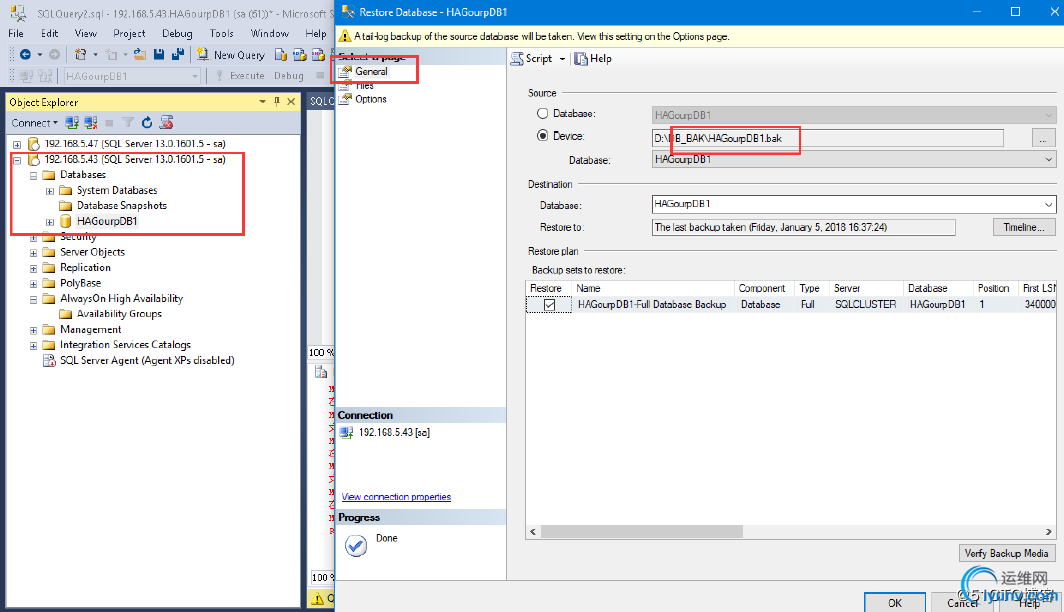1064x612 pixels.
Task: Click the Navigate Backward arrow in SSMS toolbar
Action: (25, 55)
